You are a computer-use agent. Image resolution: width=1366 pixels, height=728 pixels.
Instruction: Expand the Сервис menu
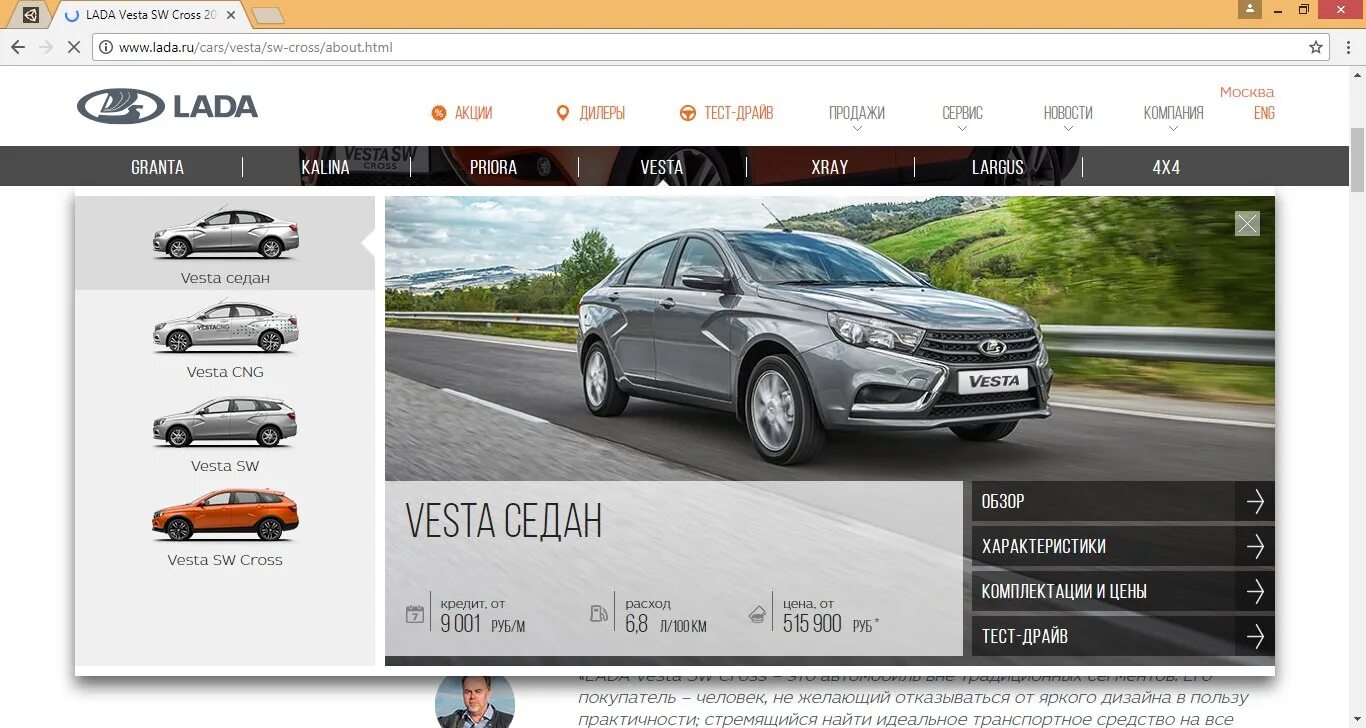pos(962,113)
